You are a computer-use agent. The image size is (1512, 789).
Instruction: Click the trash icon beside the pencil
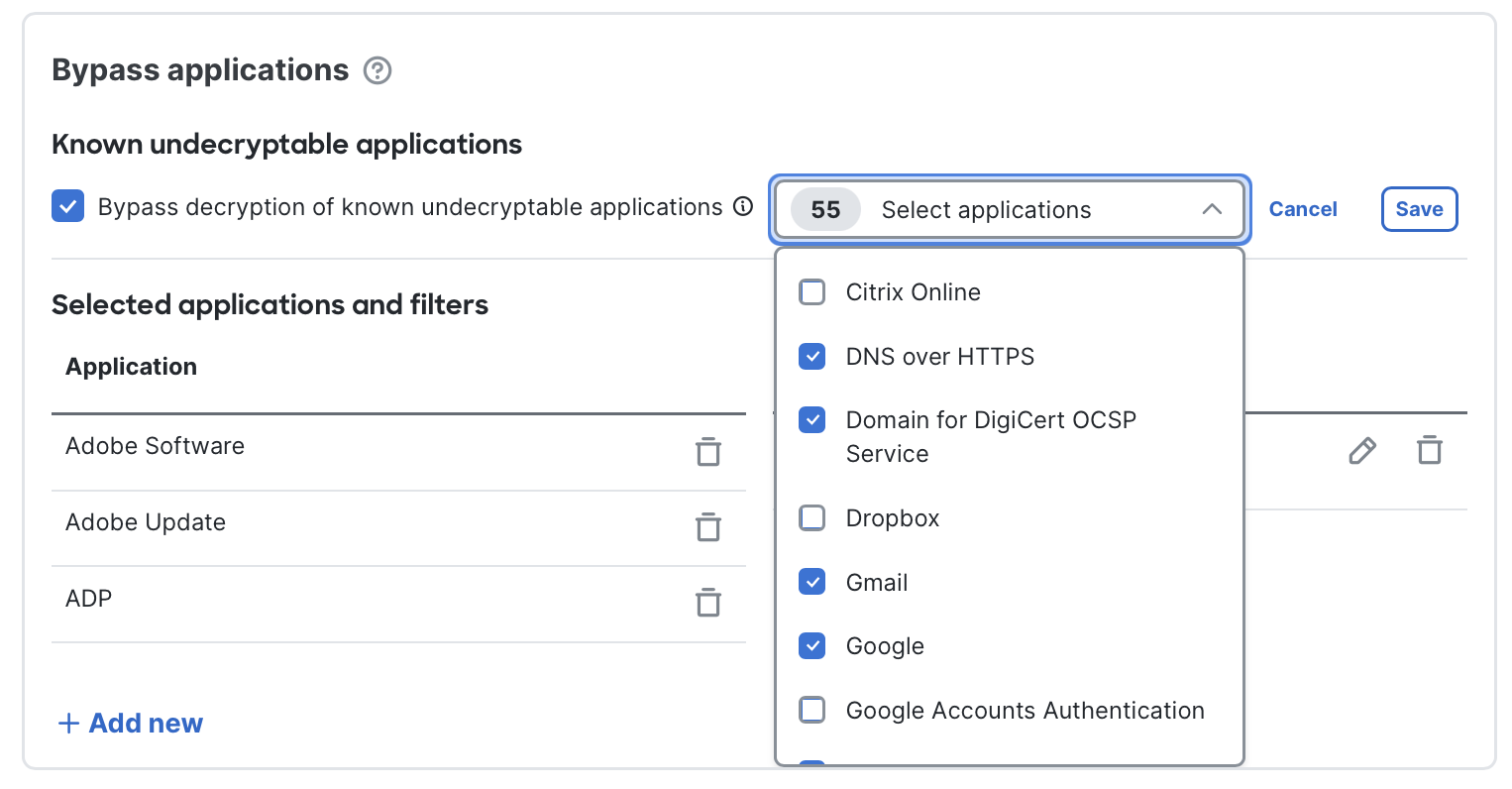click(x=1430, y=450)
